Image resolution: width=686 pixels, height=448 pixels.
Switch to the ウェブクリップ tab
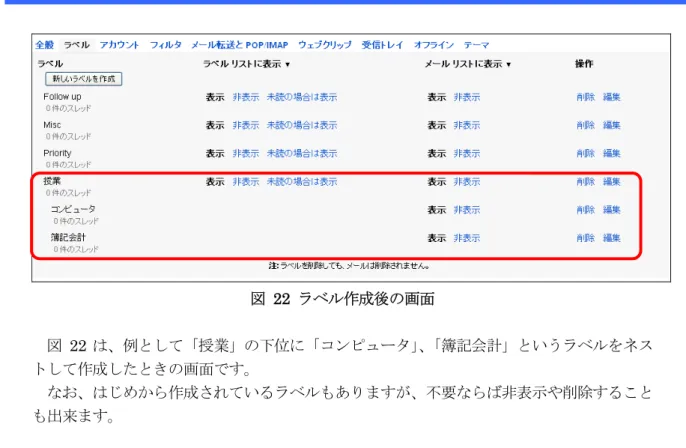325,45
